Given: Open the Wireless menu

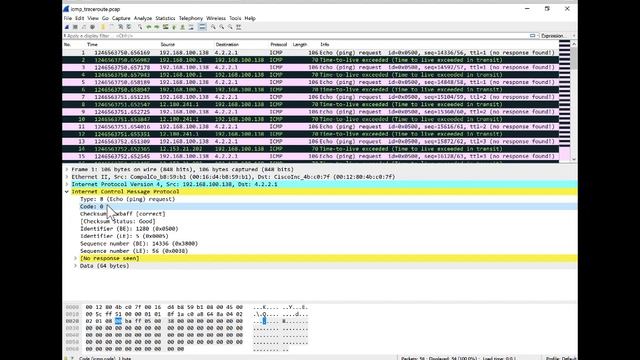Looking at the screenshot, I should 216,18.
